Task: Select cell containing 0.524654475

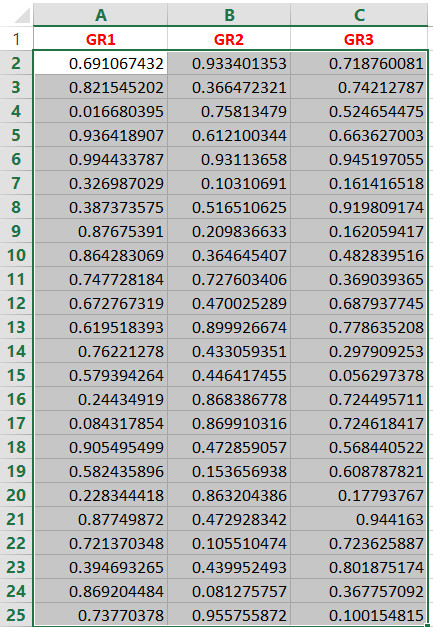Action: (x=359, y=111)
